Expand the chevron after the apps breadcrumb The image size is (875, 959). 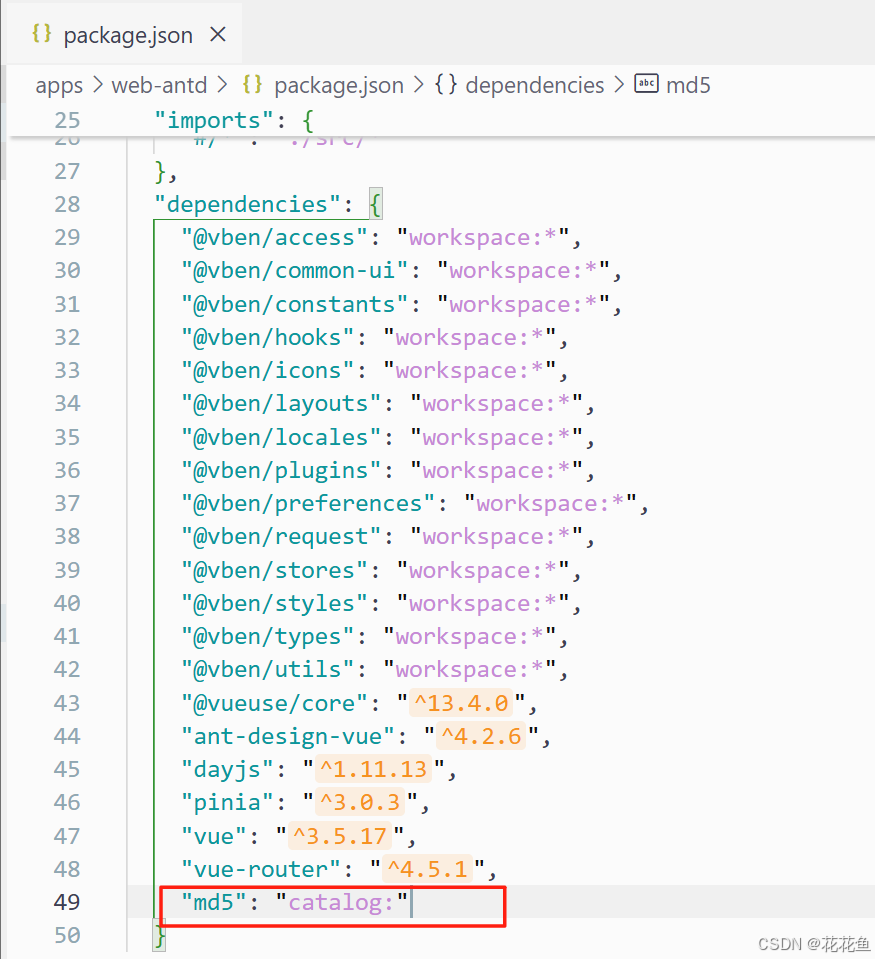pos(98,84)
